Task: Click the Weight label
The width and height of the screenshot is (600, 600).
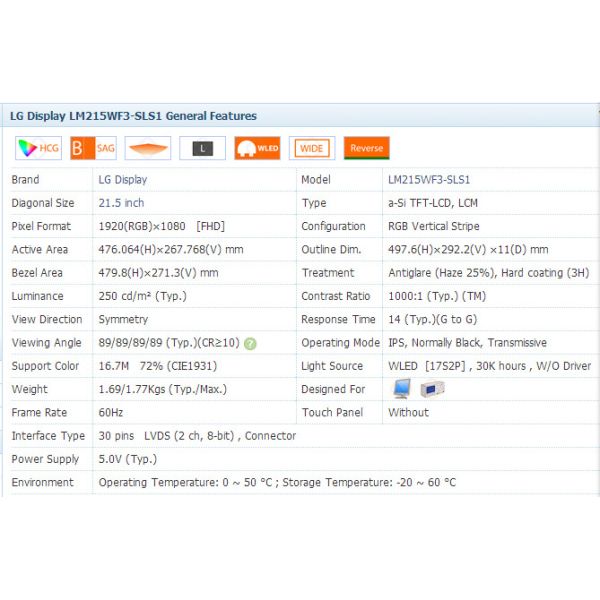Action: [x=29, y=390]
